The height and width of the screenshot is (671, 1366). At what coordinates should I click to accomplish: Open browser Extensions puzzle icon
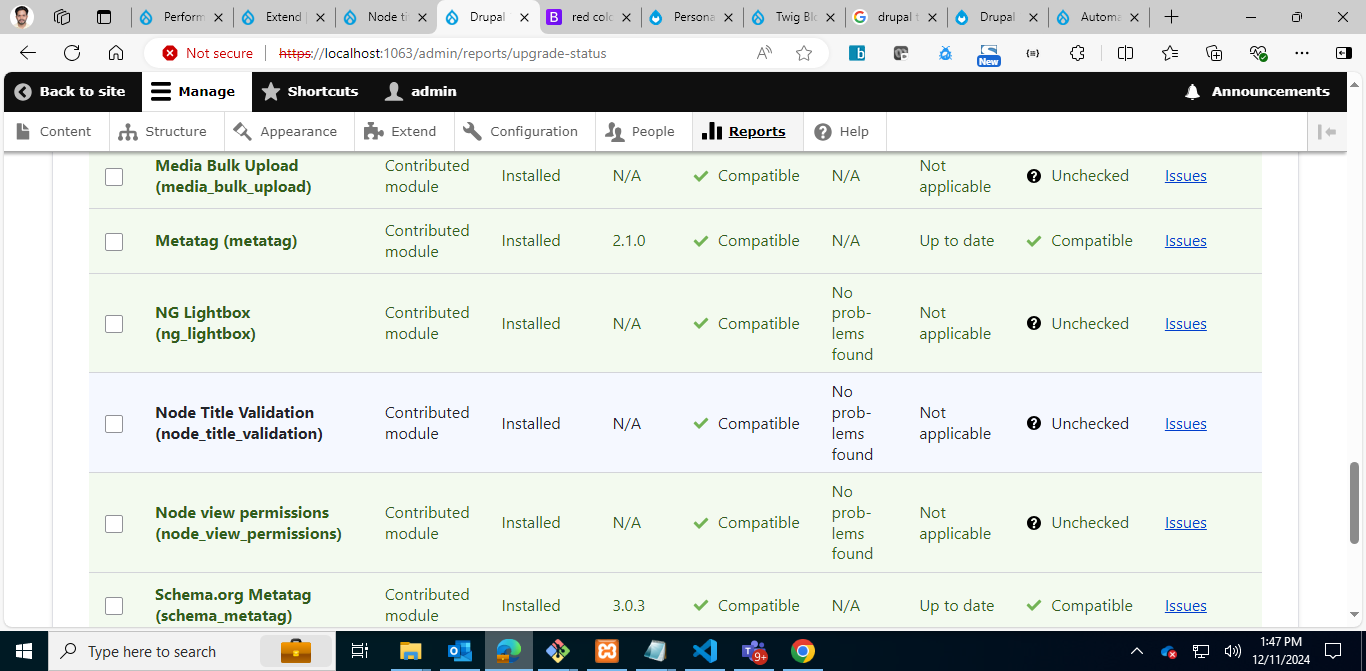click(x=1077, y=53)
